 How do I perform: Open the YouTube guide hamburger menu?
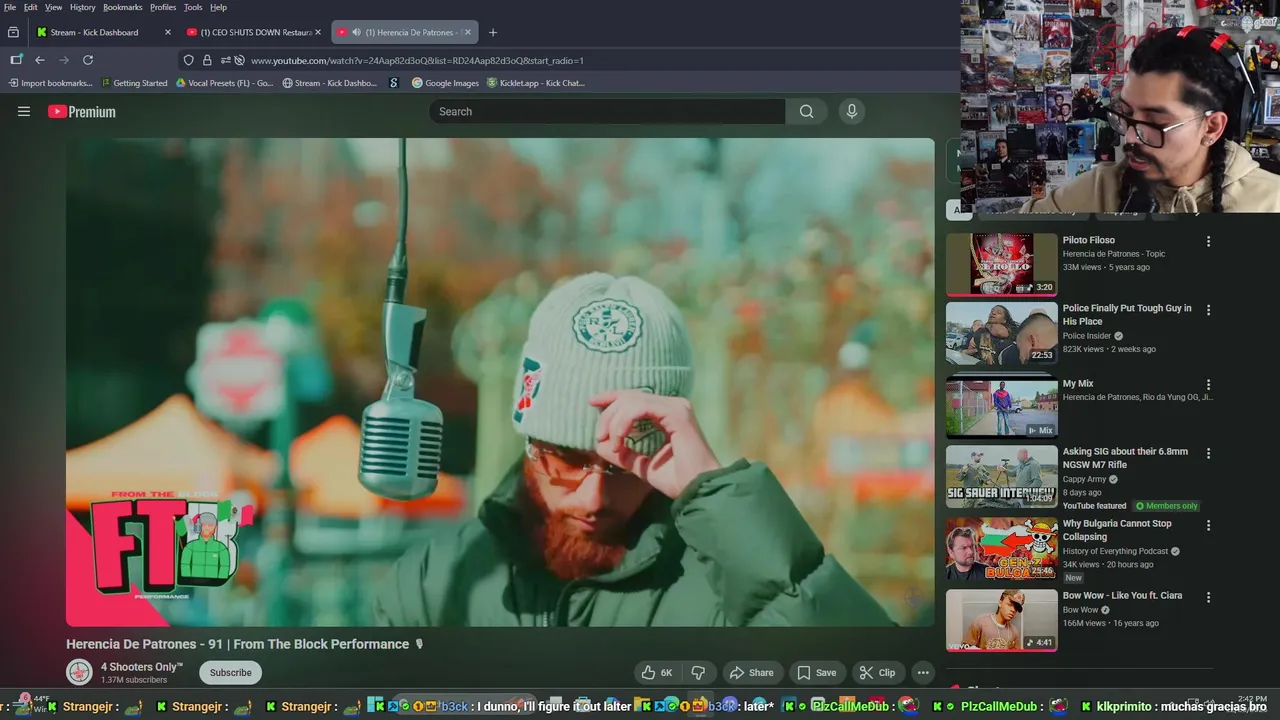click(24, 112)
